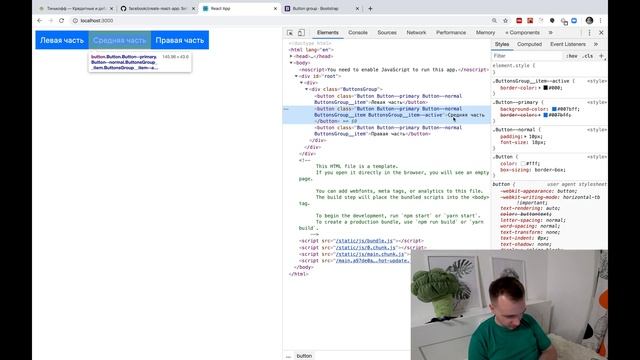This screenshot has height=360, width=640.
Task: Select the Computed pane tab
Action: 529,44
